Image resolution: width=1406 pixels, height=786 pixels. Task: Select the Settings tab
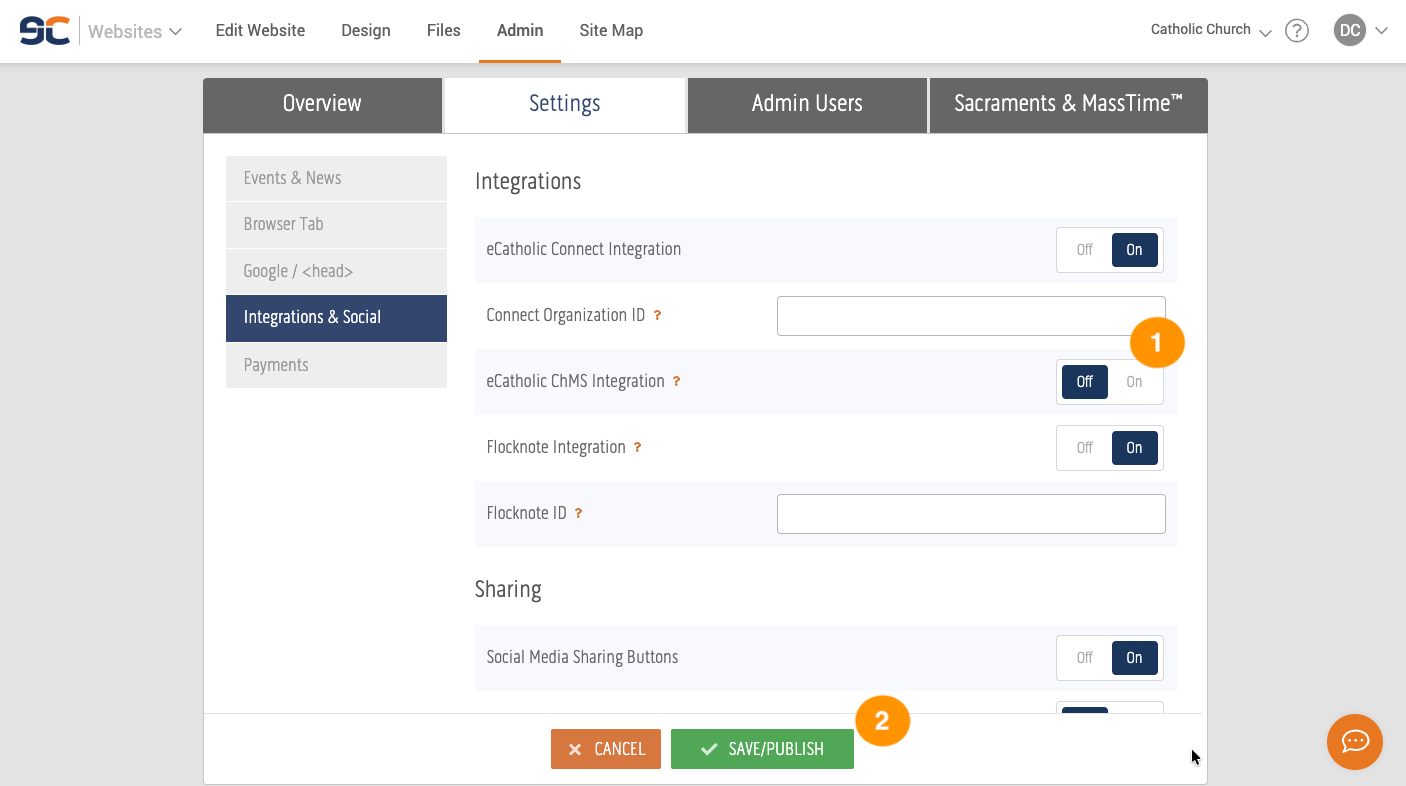click(x=565, y=104)
